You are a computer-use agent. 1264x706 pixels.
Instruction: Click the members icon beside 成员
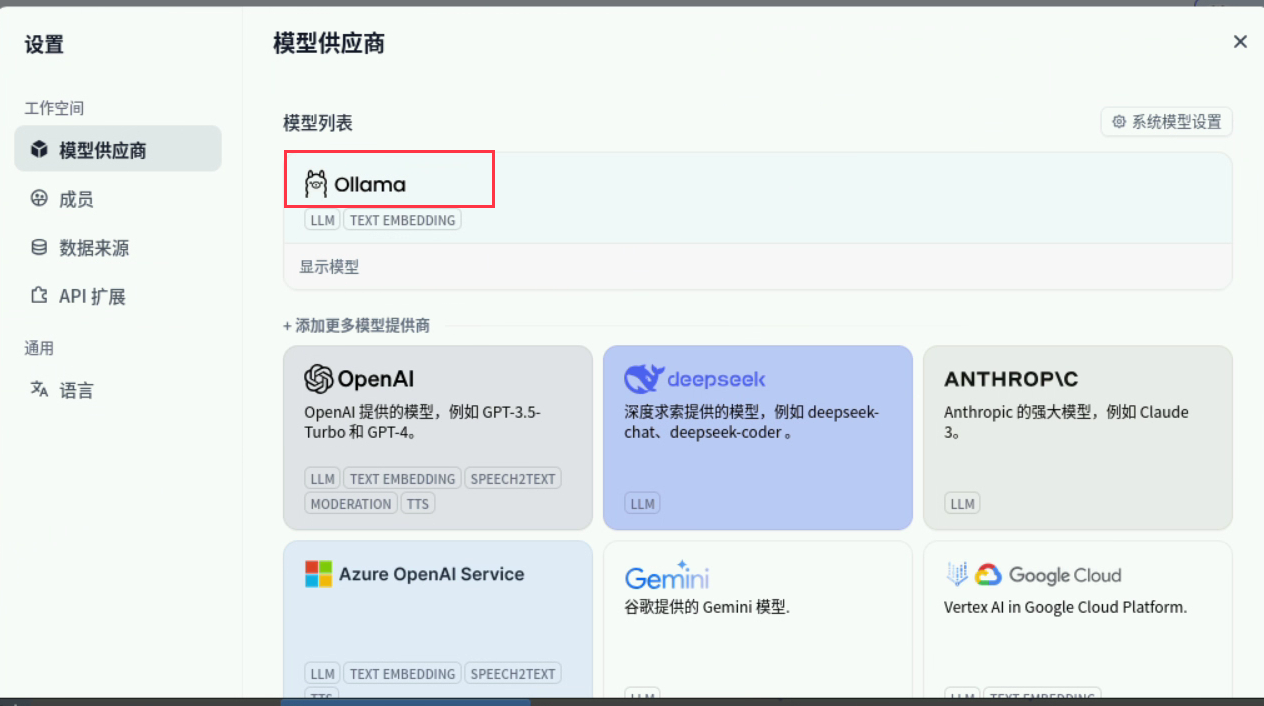(x=39, y=199)
